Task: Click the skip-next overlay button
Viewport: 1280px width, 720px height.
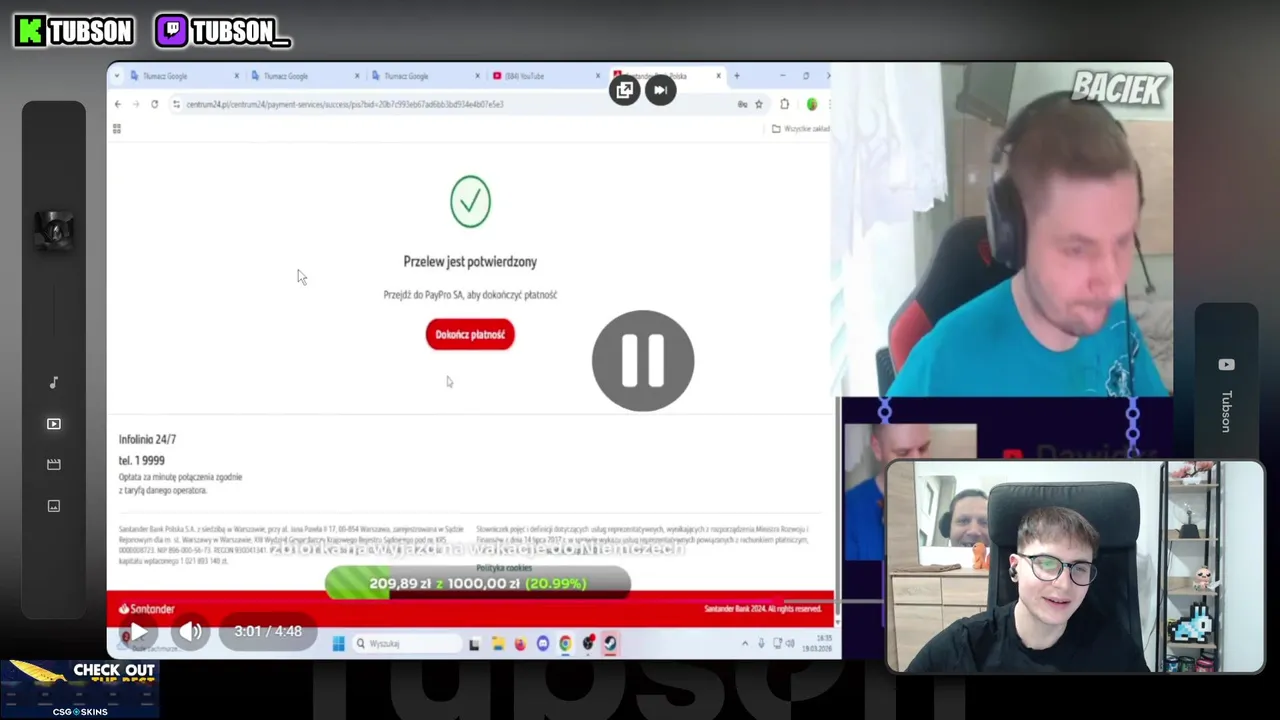Action: (x=660, y=90)
